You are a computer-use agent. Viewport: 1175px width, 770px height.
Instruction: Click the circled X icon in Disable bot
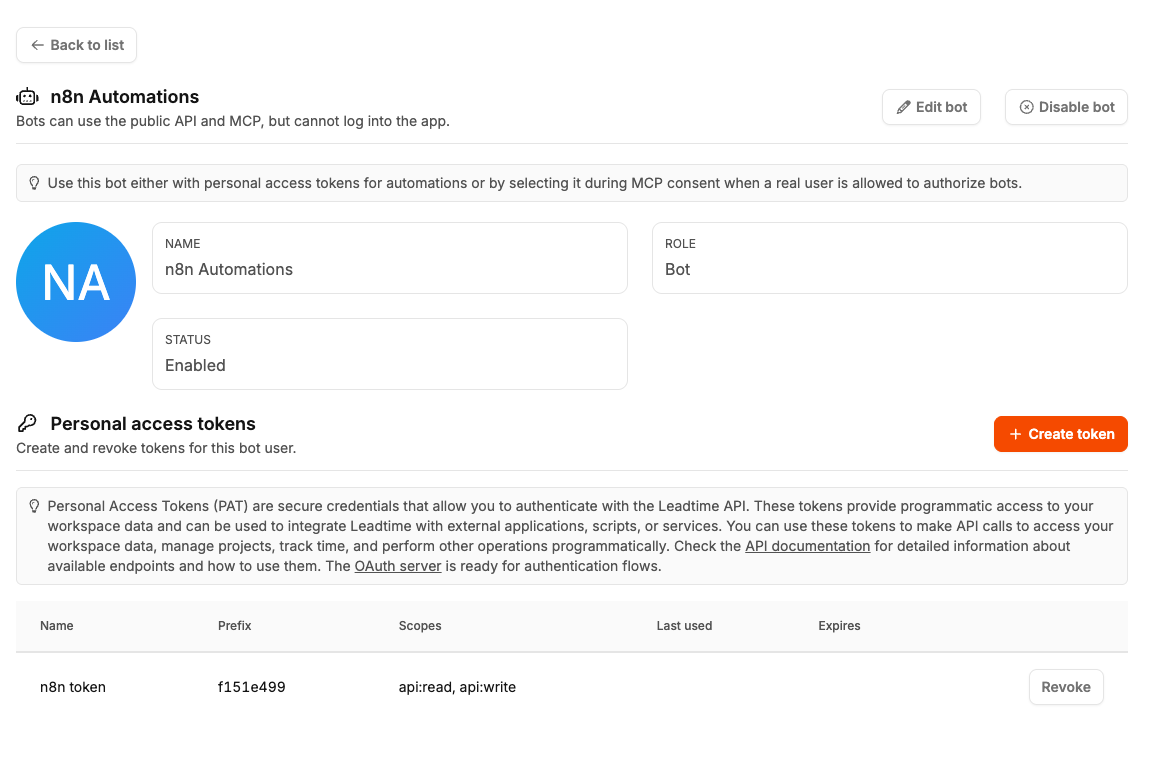tap(1026, 107)
